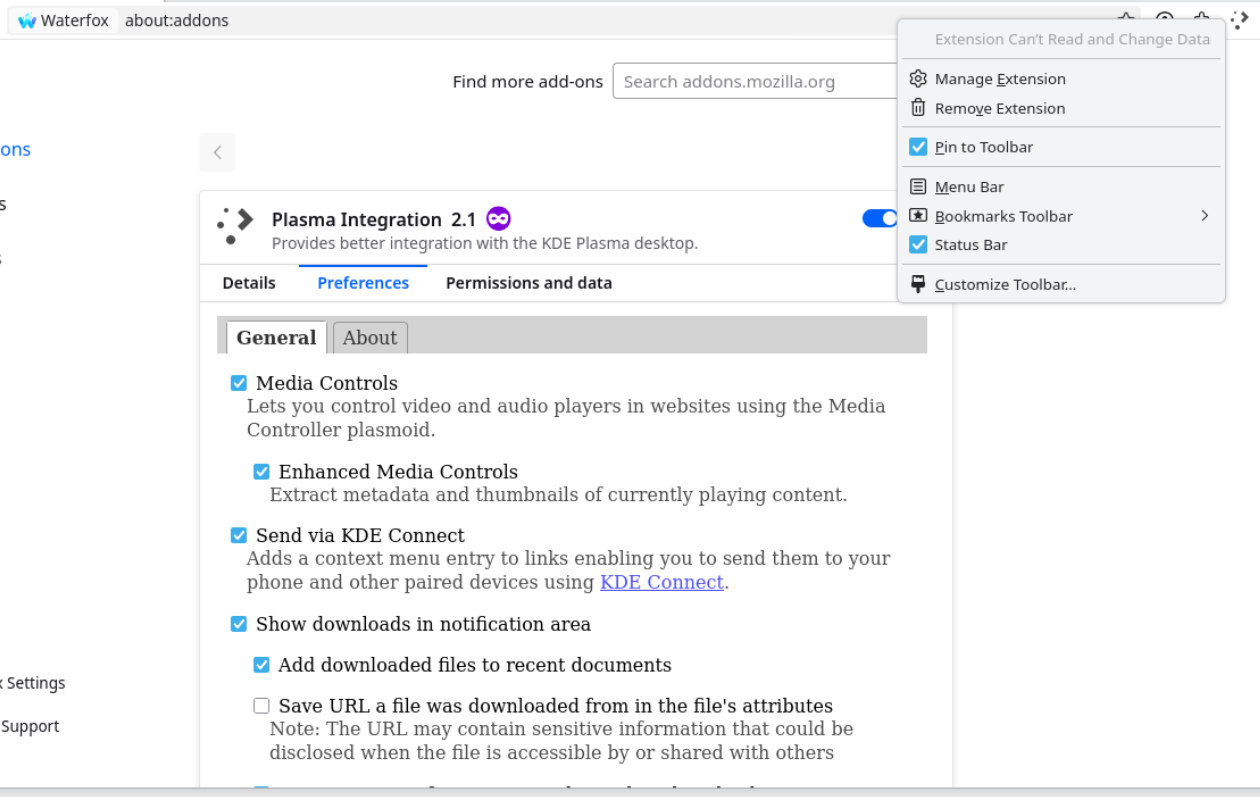Switch to the Details tab
Image resolution: width=1260 pixels, height=797 pixels.
point(249,283)
